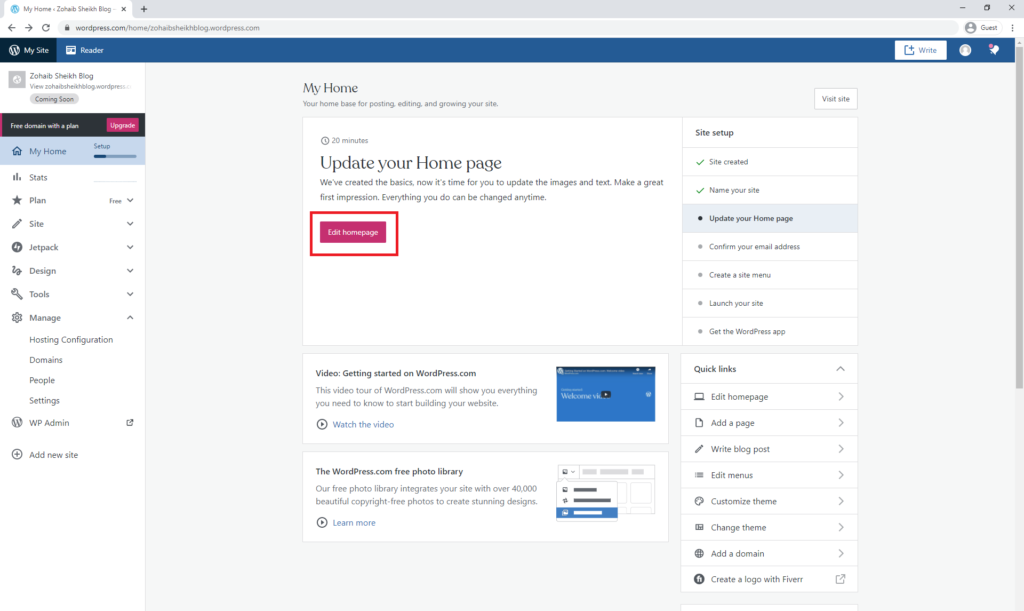Expand the Plan menu chevron
The width and height of the screenshot is (1024, 611).
point(130,200)
